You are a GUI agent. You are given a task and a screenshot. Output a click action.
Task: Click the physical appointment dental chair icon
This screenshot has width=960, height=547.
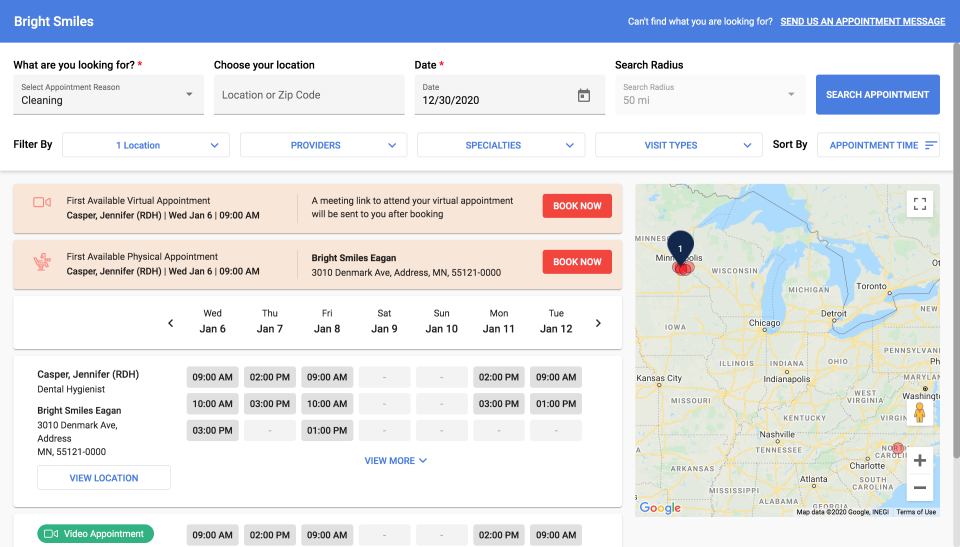point(42,263)
